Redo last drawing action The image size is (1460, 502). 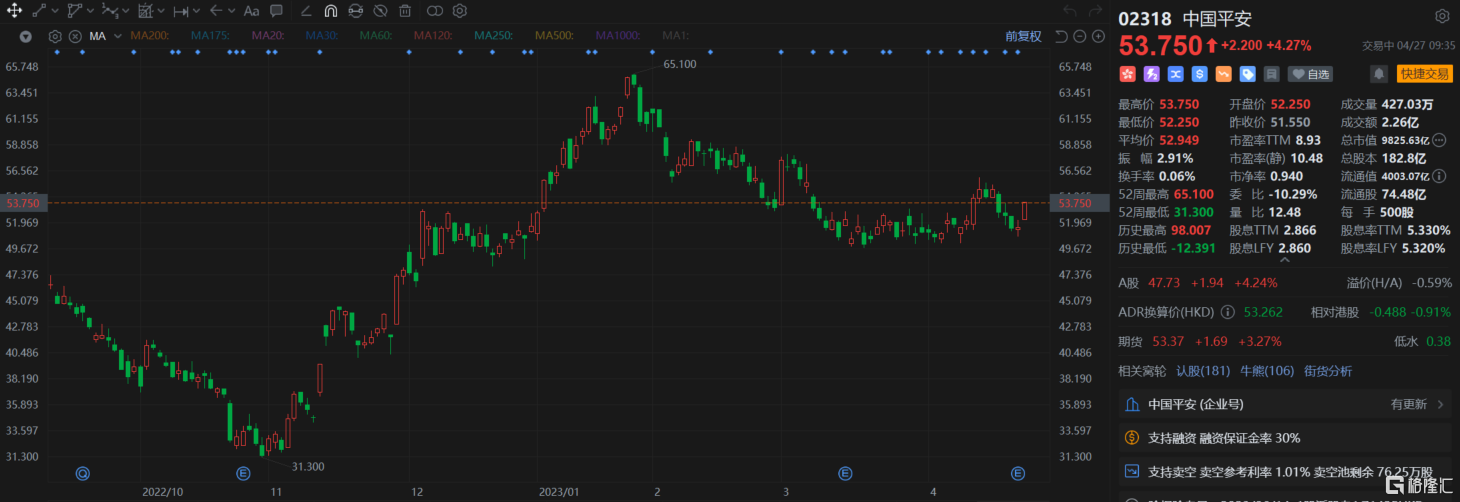[1097, 11]
